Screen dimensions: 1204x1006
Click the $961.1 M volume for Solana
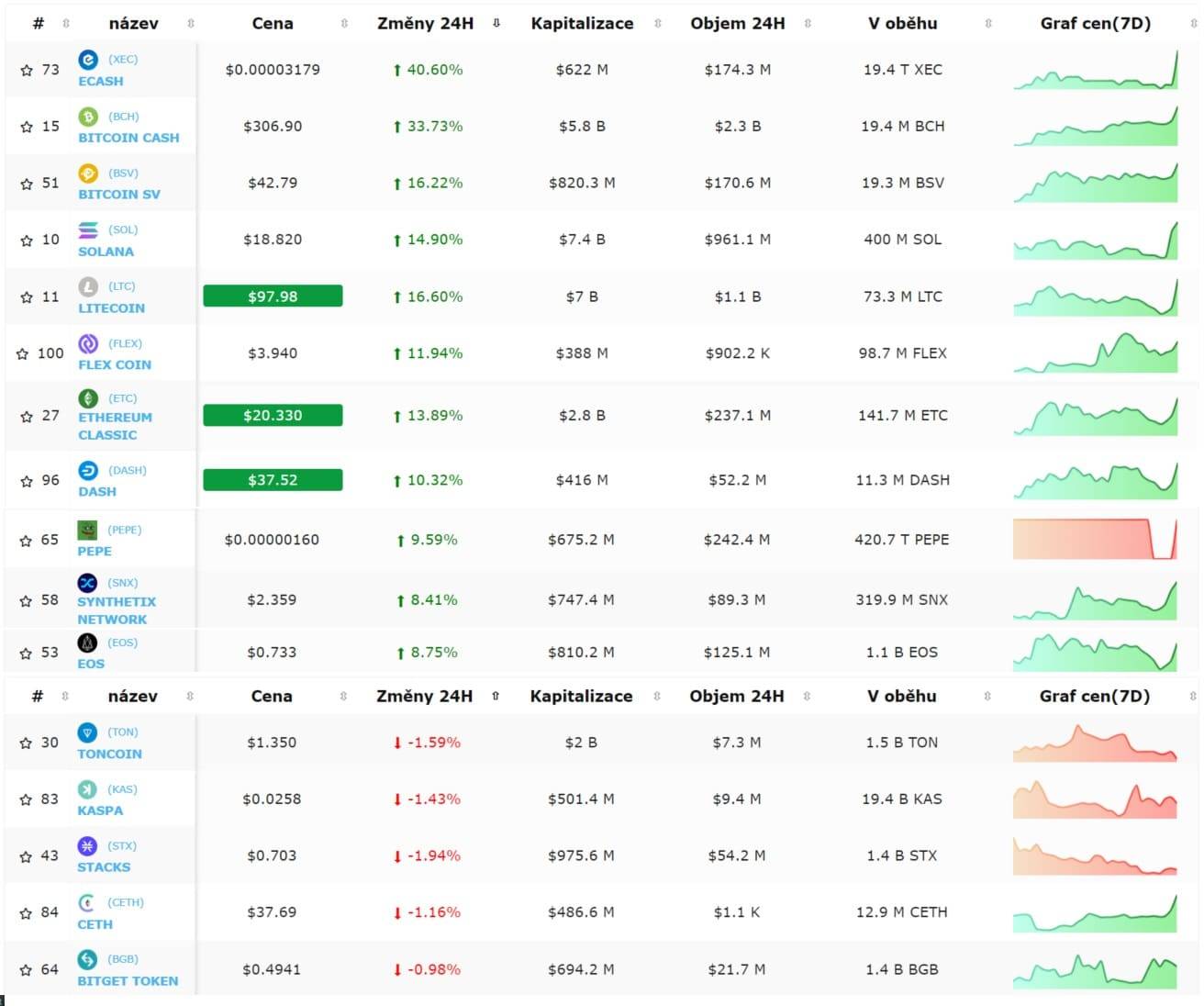point(738,240)
